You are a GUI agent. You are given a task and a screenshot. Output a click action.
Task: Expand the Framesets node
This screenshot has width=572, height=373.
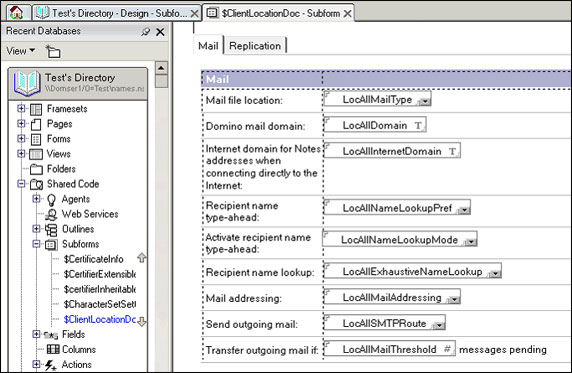pos(21,108)
